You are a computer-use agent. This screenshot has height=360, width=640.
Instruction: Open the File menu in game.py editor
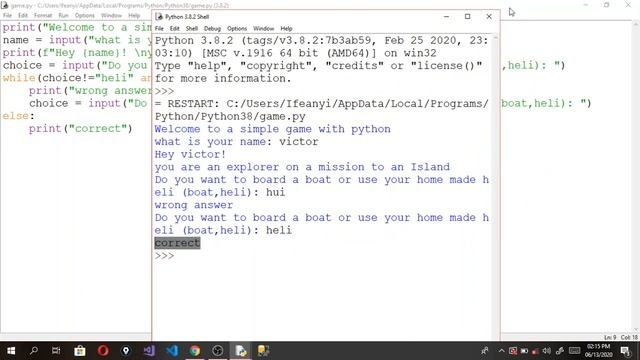click(7, 16)
